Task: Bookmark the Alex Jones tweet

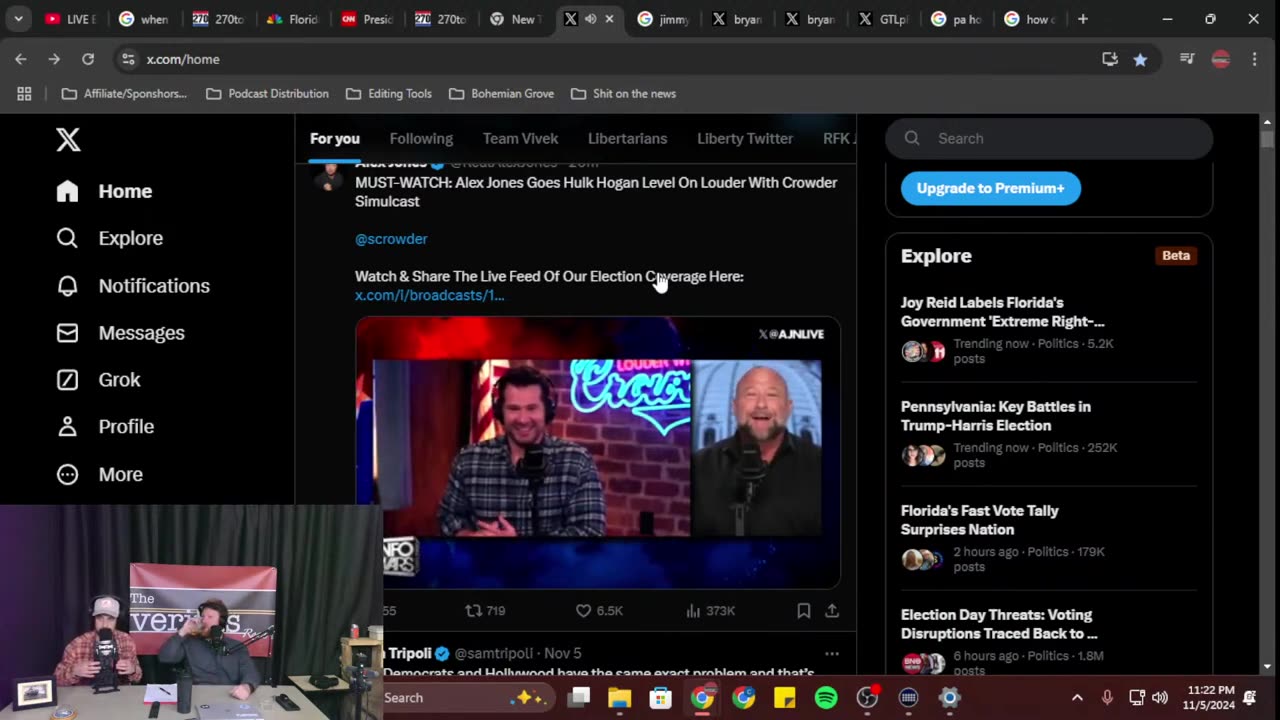Action: [x=803, y=610]
